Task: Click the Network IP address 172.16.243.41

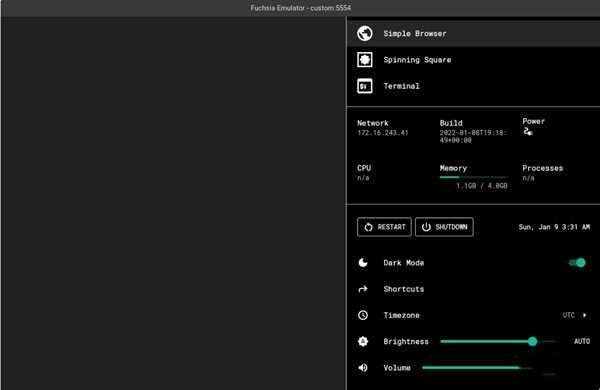Action: point(383,133)
